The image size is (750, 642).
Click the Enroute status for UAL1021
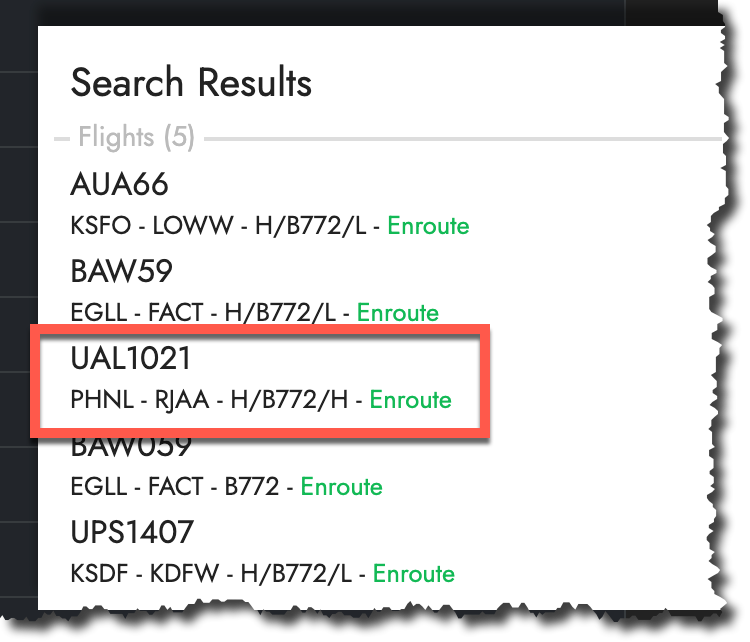[411, 400]
